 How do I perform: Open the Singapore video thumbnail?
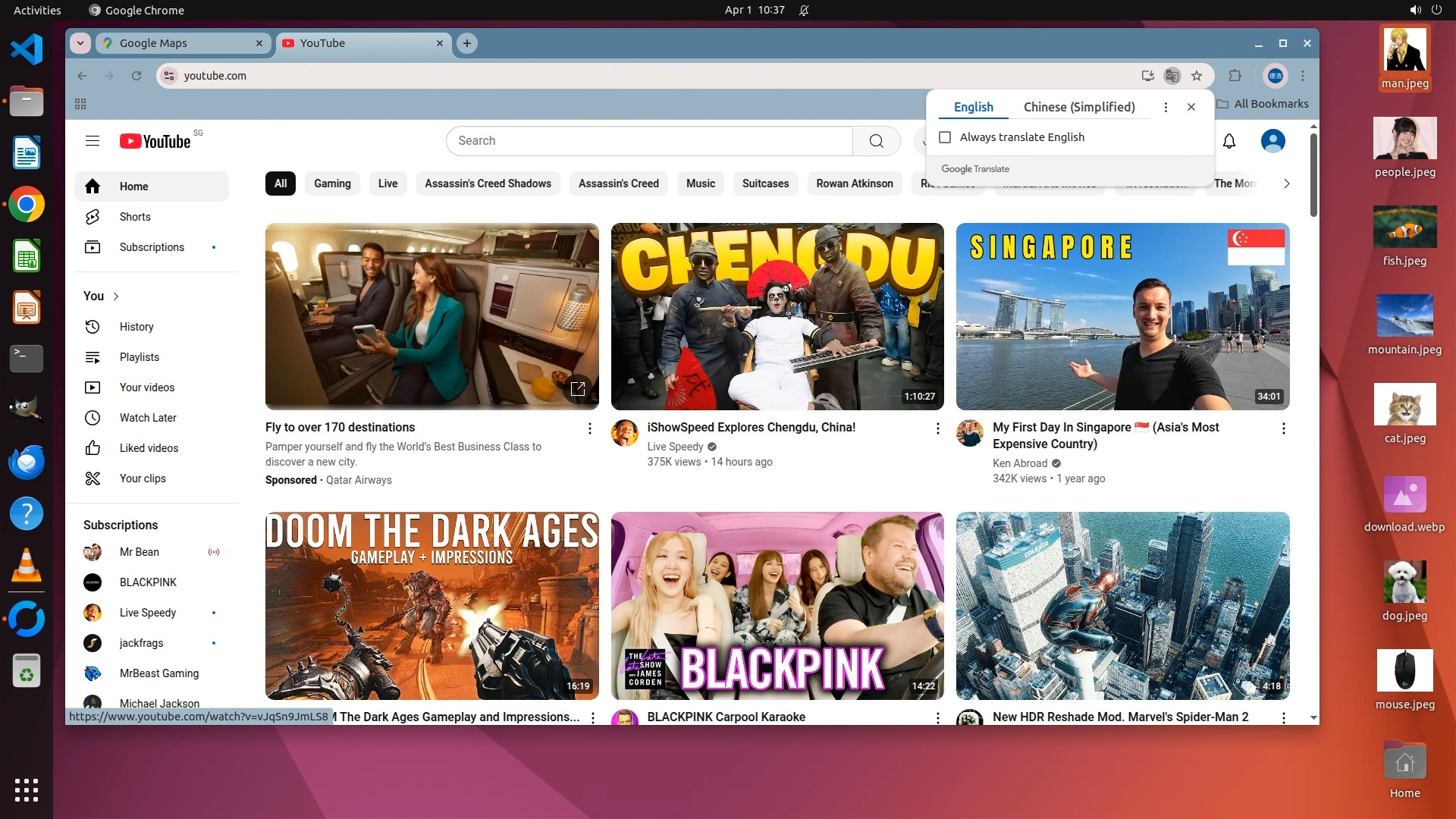click(x=1122, y=316)
